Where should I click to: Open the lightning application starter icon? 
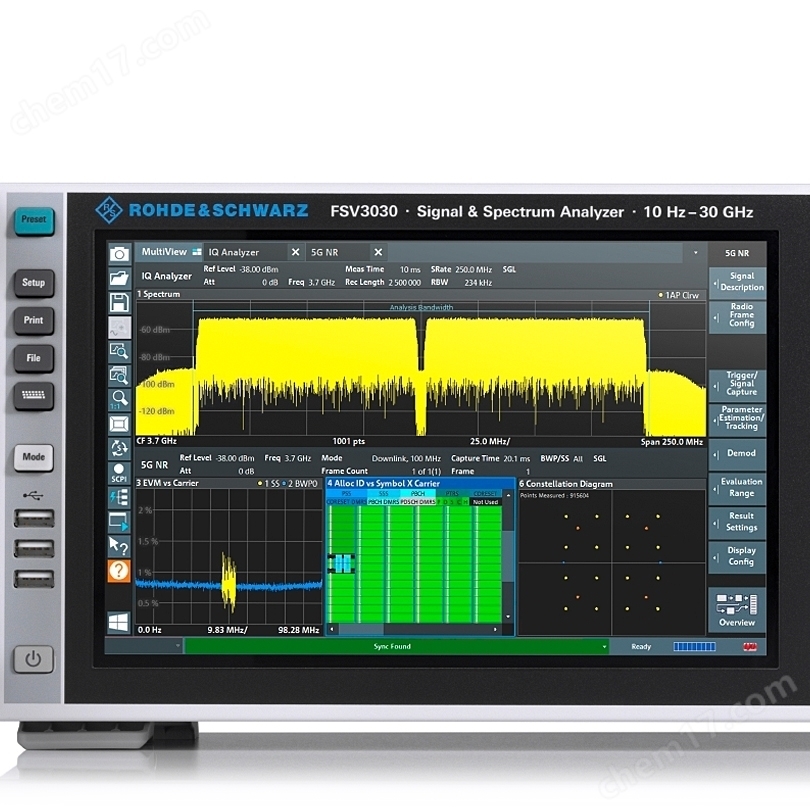point(119,497)
